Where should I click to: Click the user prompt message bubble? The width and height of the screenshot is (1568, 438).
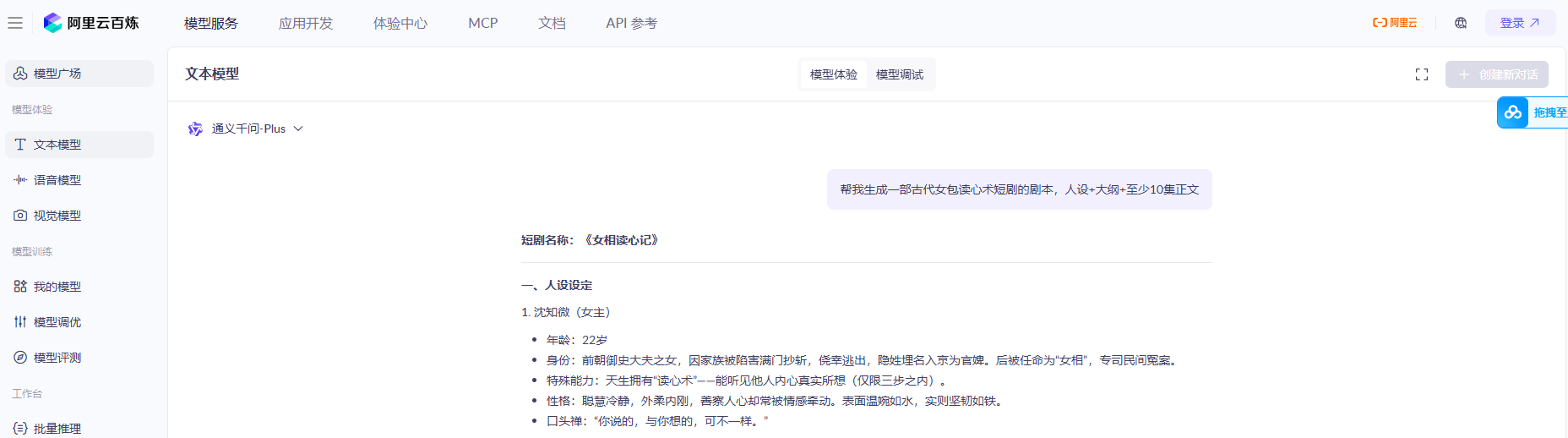(1020, 189)
